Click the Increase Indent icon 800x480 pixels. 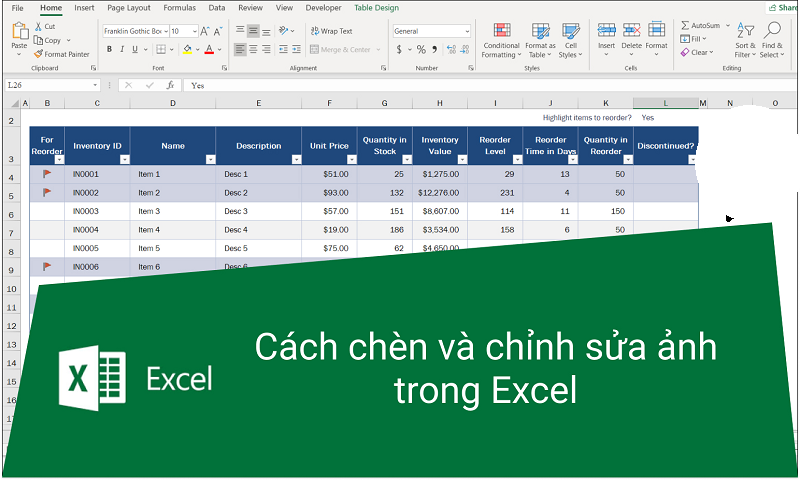coord(296,49)
